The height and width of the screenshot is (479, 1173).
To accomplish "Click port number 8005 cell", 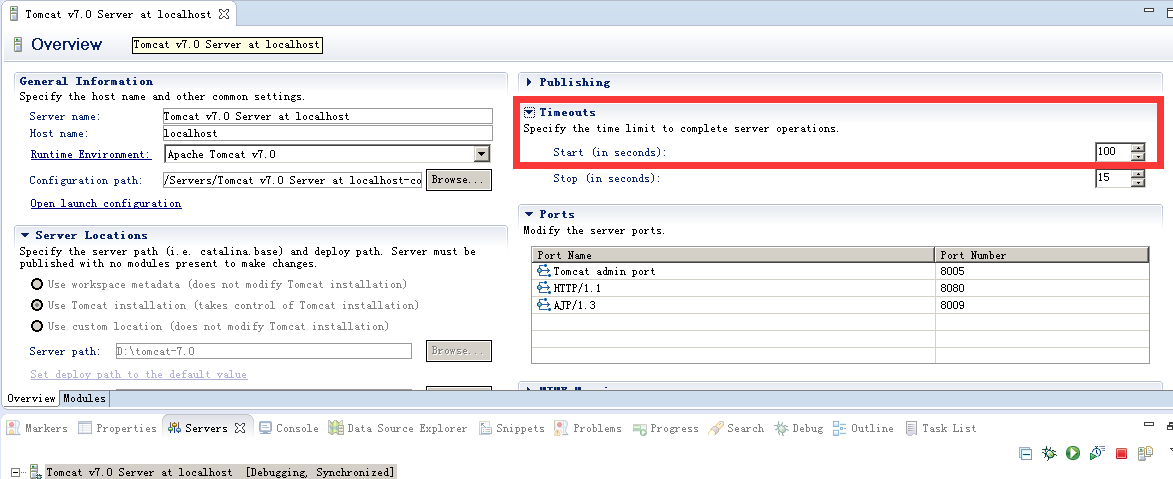I will pyautogui.click(x=1042, y=271).
